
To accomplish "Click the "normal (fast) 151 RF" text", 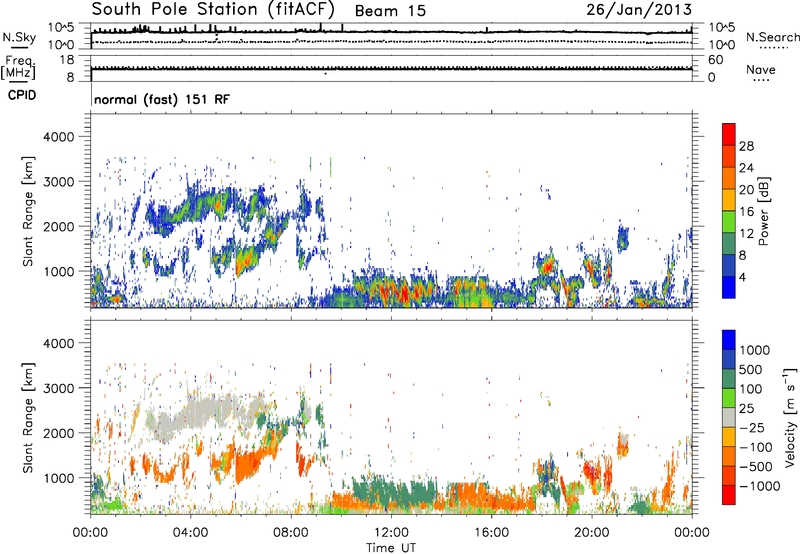I will tap(162, 99).
